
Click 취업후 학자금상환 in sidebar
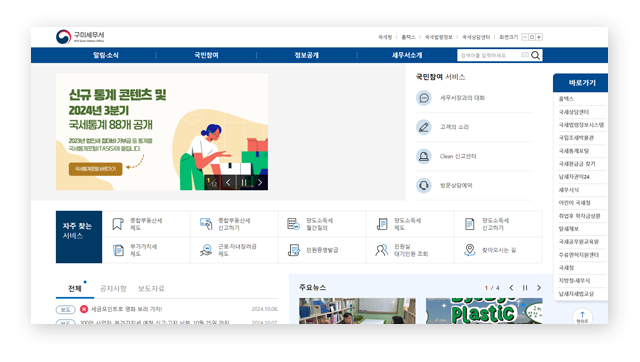[x=580, y=216]
